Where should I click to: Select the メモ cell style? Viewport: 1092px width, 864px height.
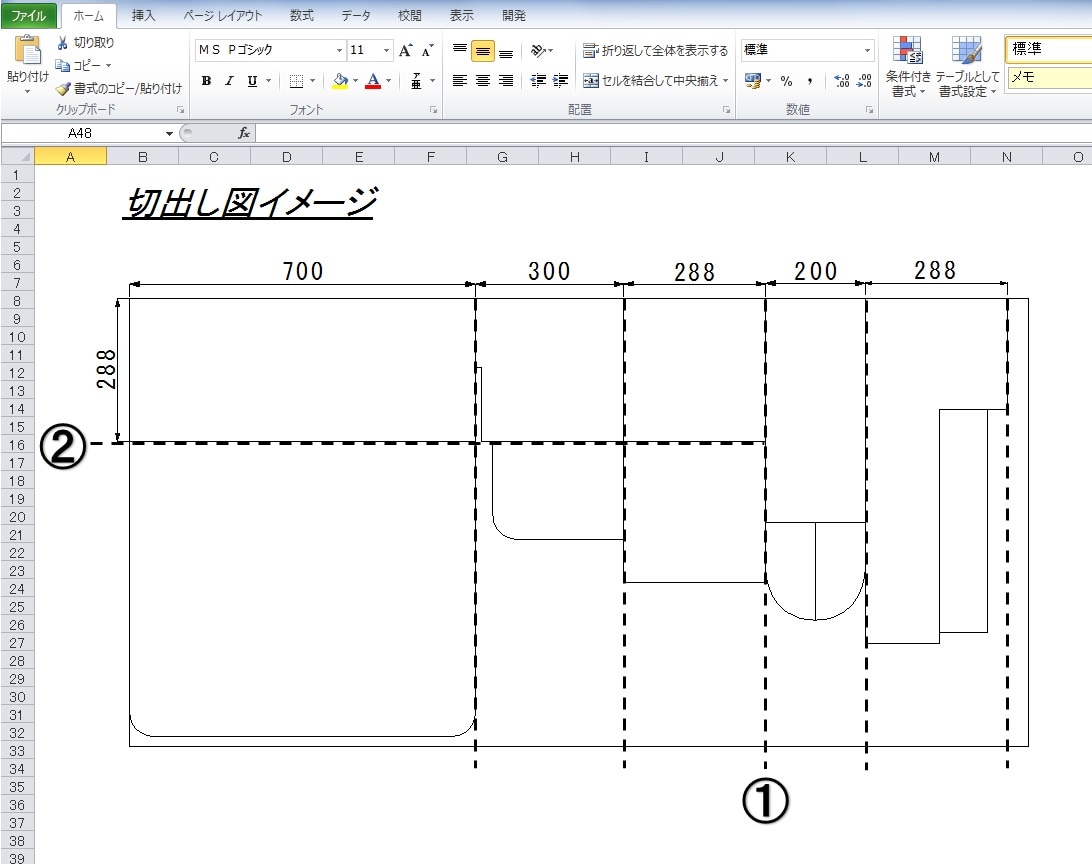pyautogui.click(x=1049, y=77)
